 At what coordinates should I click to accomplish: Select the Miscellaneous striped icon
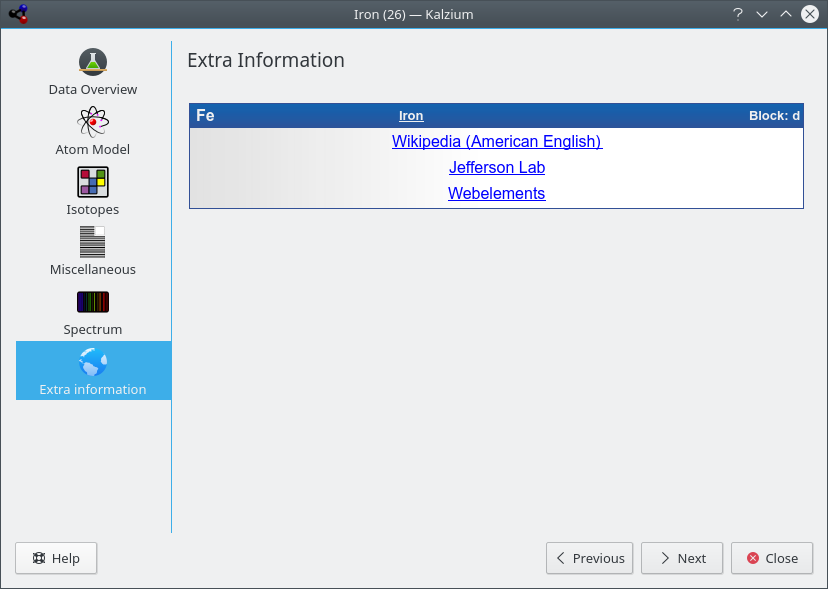pyautogui.click(x=93, y=242)
